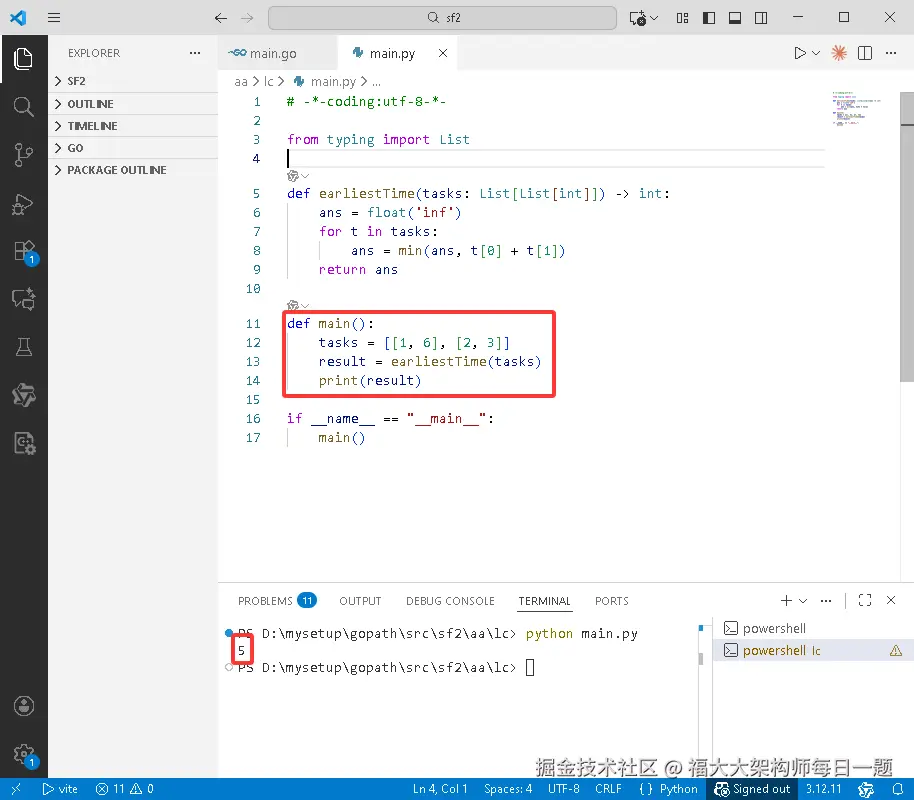This screenshot has width=914, height=800.
Task: Expand the OUTLINE section
Action: (x=134, y=104)
